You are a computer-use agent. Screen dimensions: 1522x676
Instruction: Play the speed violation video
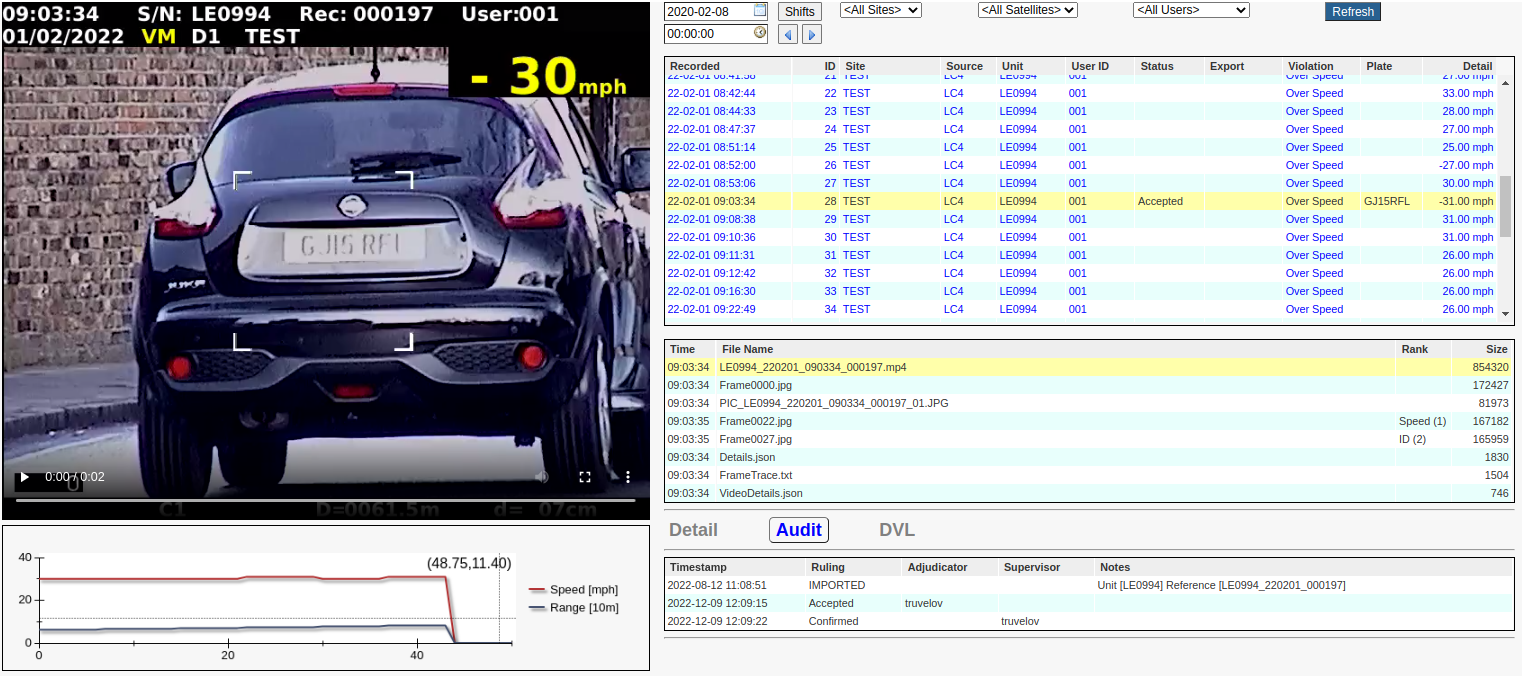(x=25, y=477)
